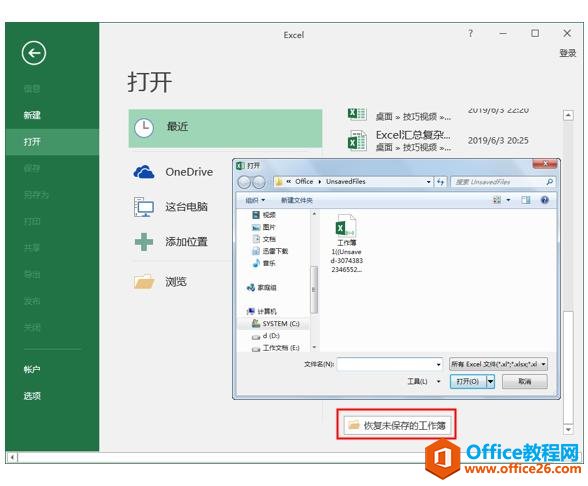Image resolution: width=588 pixels, height=486 pixels.
Task: Click 浏览 (Browse) folder option
Action: coord(176,282)
